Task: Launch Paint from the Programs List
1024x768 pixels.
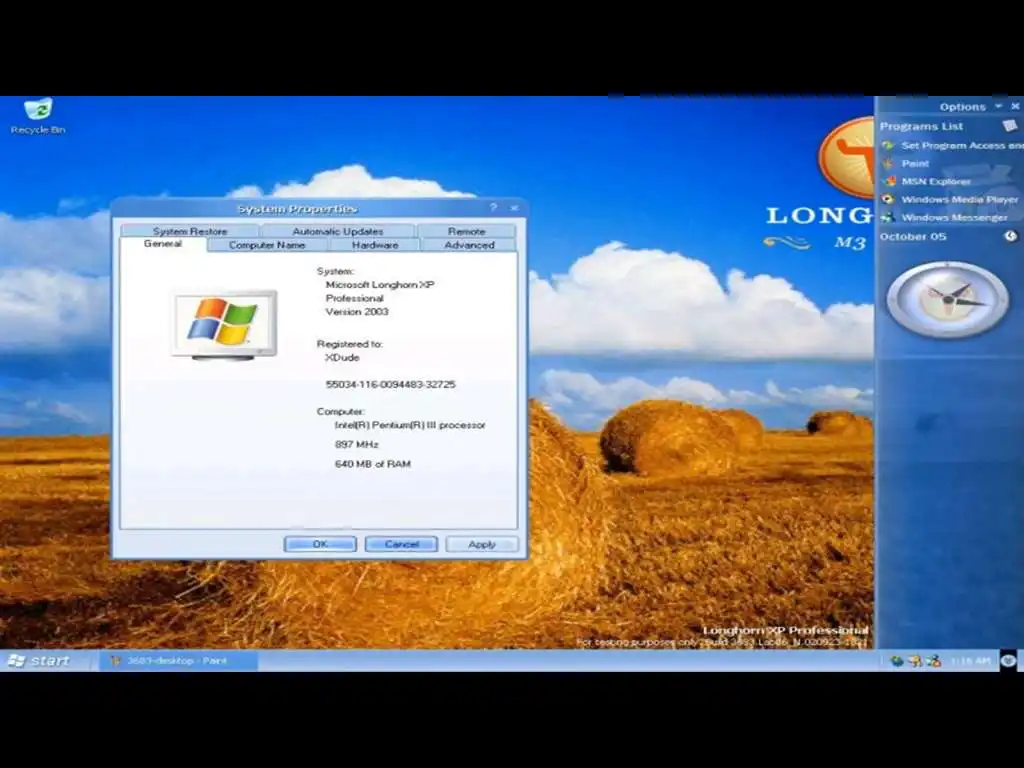Action: (915, 164)
